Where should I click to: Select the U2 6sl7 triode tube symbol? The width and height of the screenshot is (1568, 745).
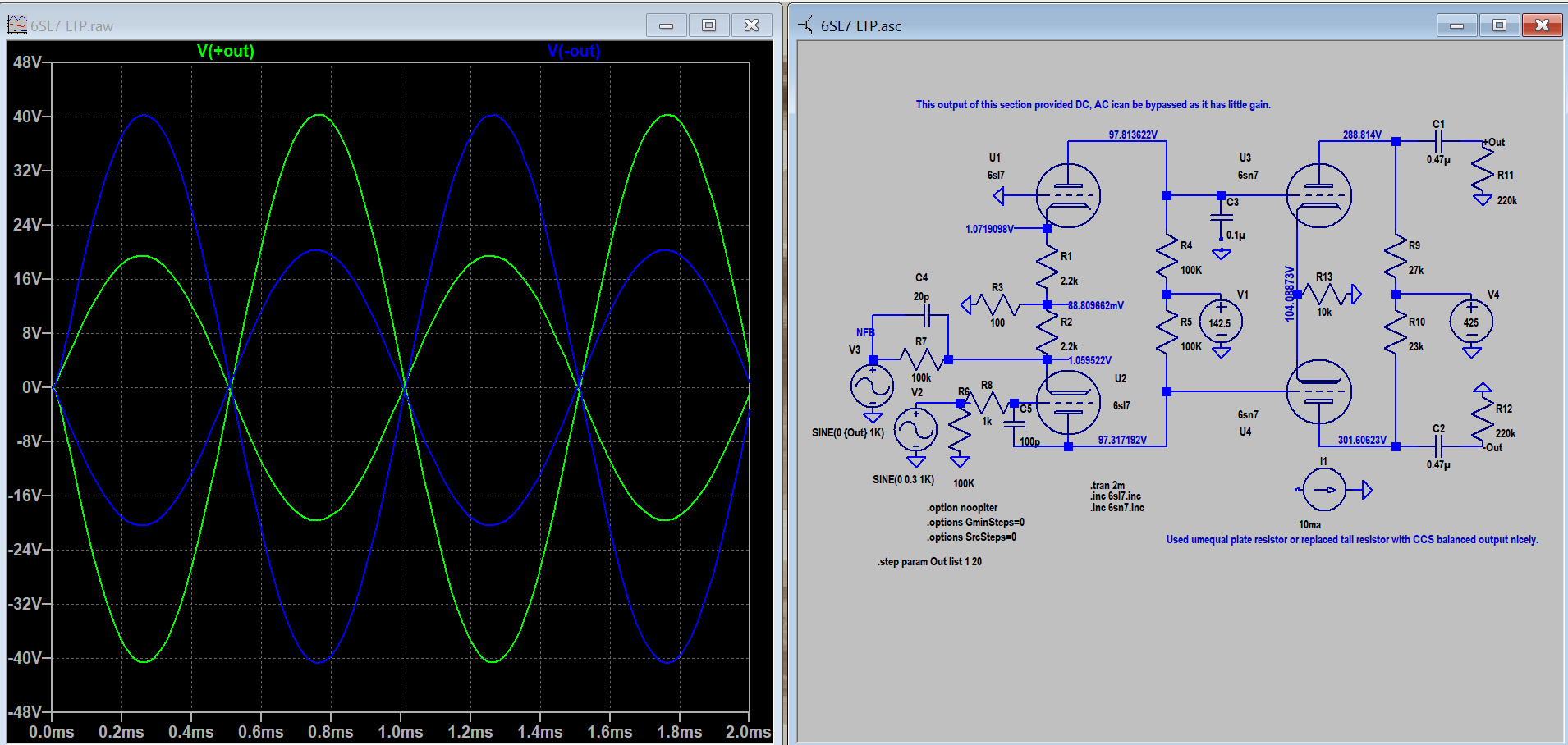pos(1068,402)
